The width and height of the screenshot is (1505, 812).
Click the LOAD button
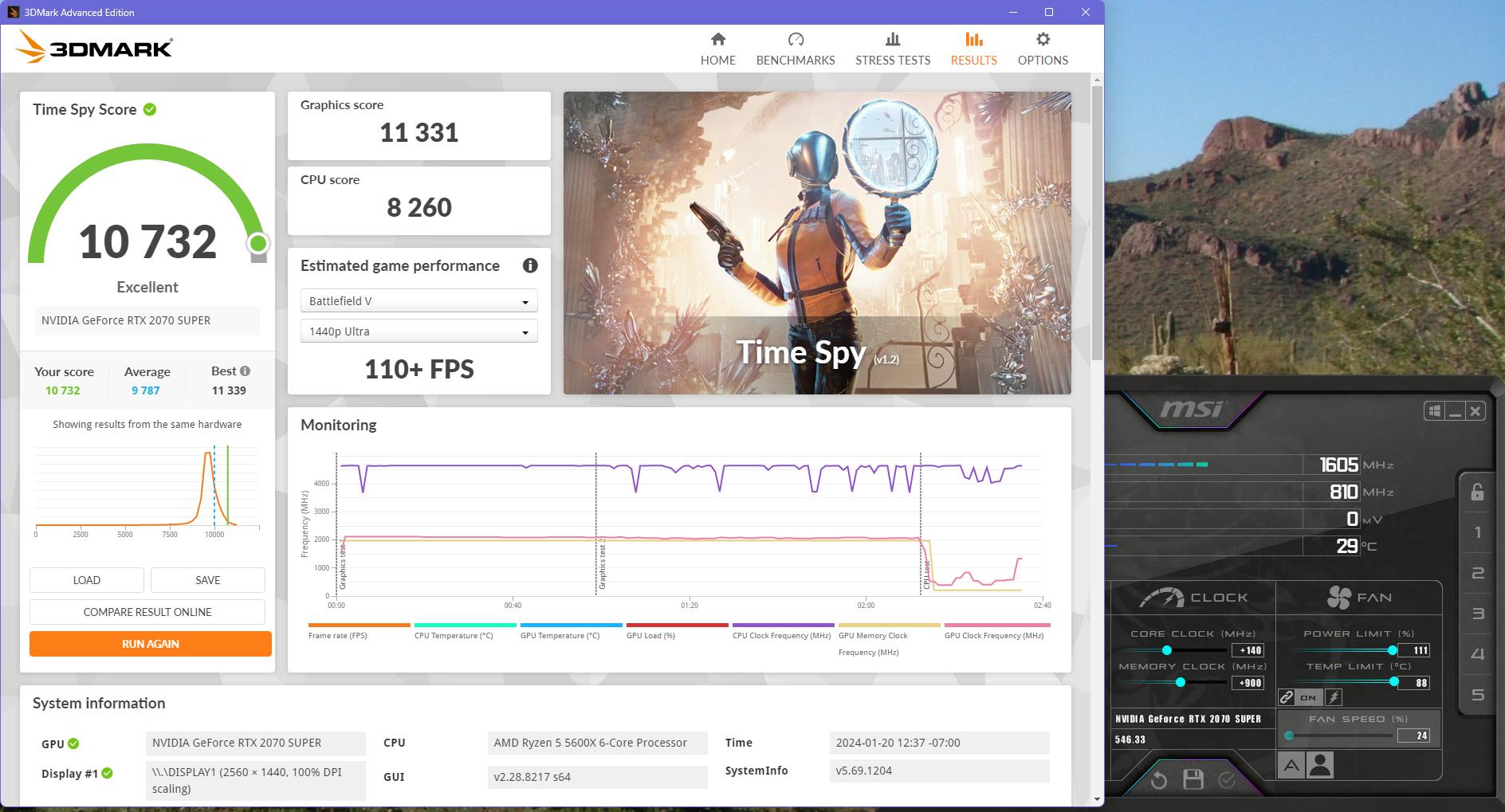coord(87,580)
